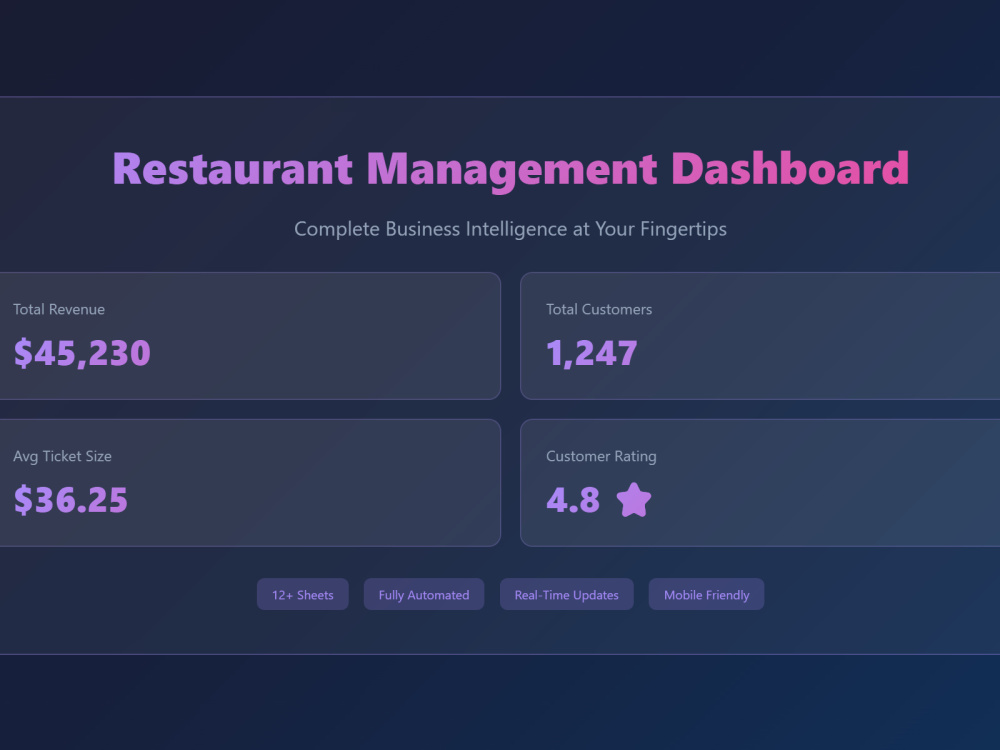Click the Avg Ticket Size label
The image size is (1000, 750).
point(62,456)
